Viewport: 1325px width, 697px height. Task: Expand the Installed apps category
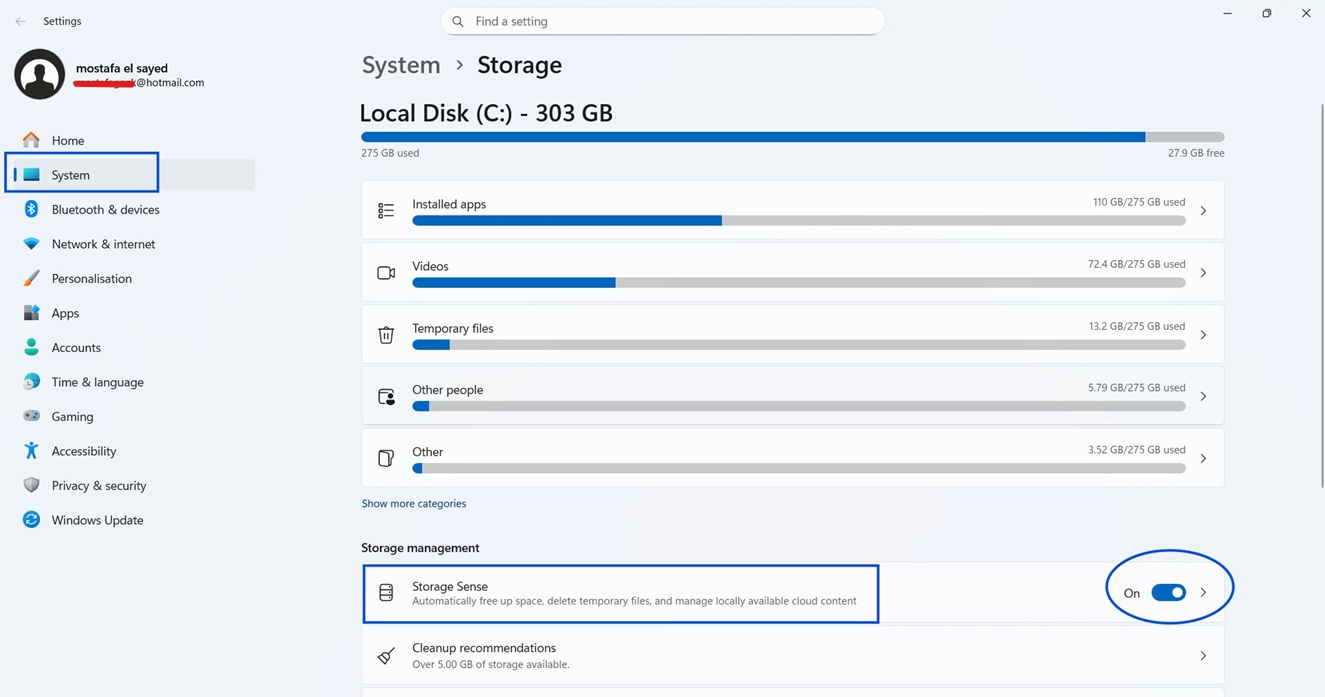(1203, 210)
